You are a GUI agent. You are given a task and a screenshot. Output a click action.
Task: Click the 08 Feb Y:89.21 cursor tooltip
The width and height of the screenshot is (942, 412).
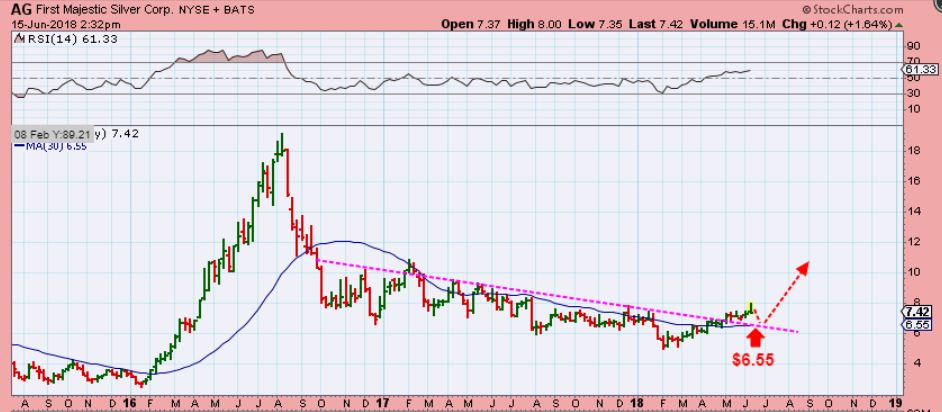pos(53,134)
